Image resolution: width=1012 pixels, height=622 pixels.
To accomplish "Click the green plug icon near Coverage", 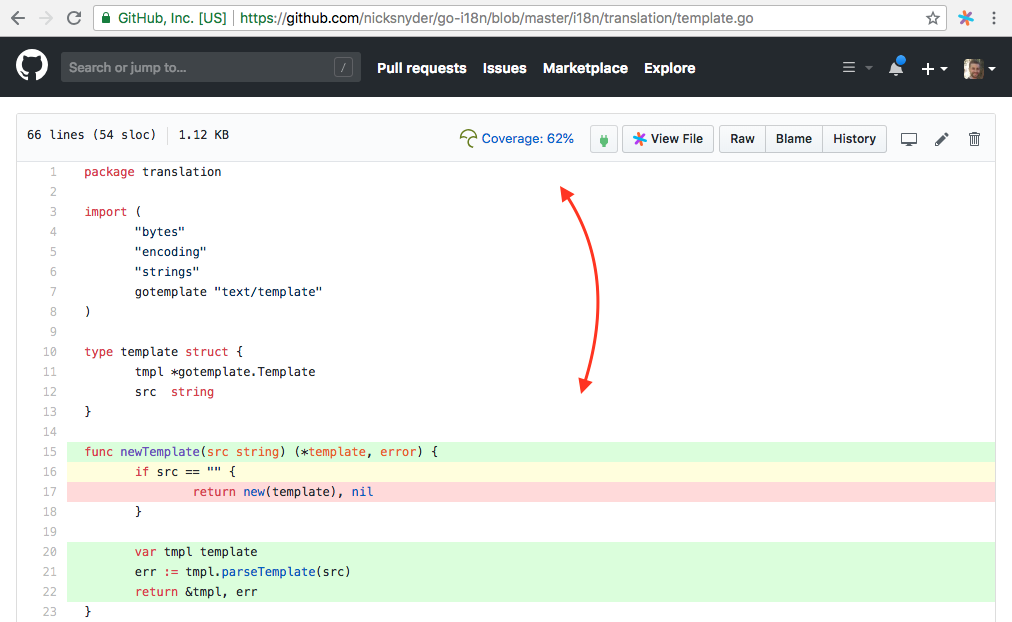I will (603, 139).
